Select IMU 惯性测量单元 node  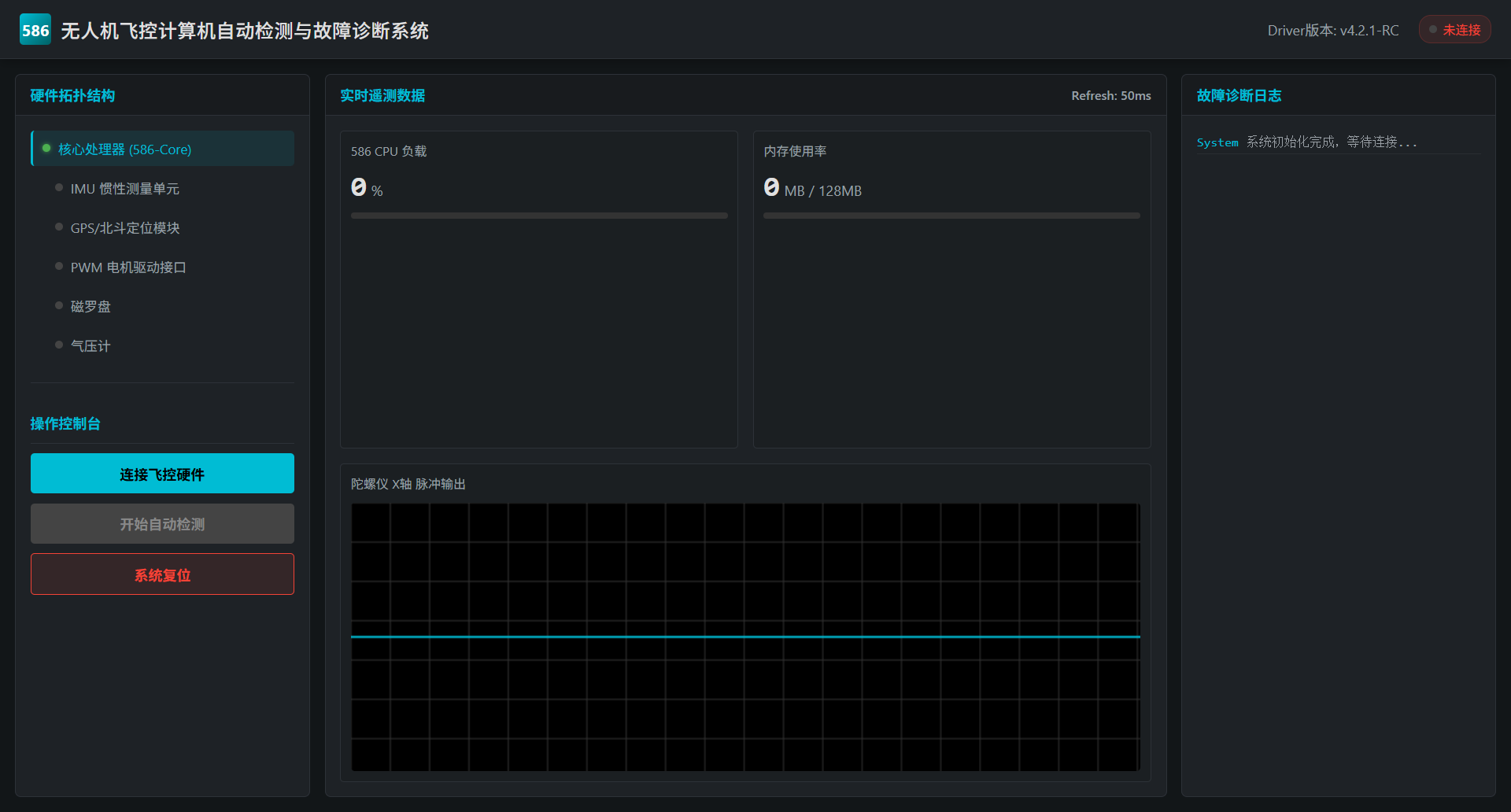(x=124, y=189)
